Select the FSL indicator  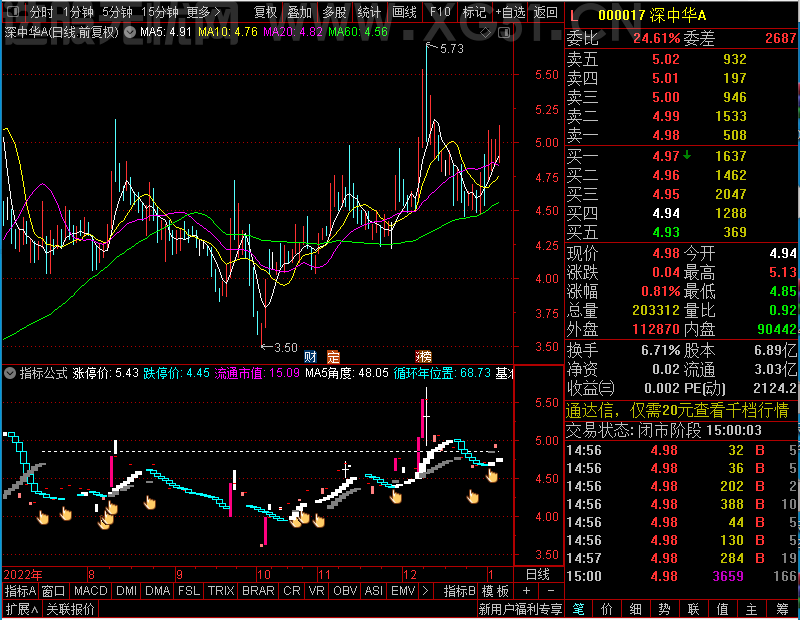point(189,591)
